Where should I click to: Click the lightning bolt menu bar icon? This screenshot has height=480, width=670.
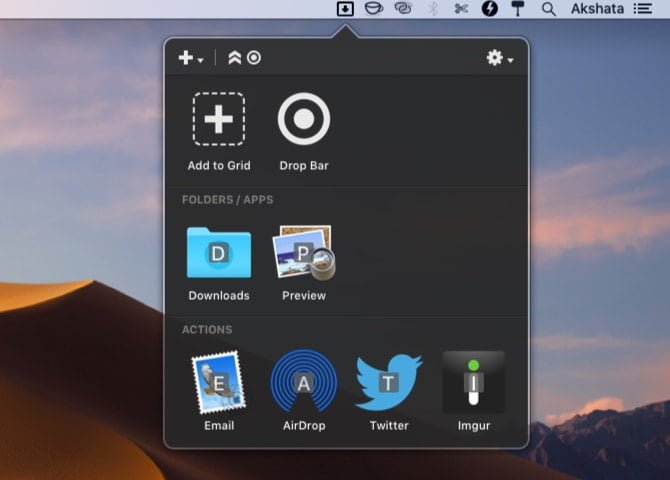[x=490, y=9]
